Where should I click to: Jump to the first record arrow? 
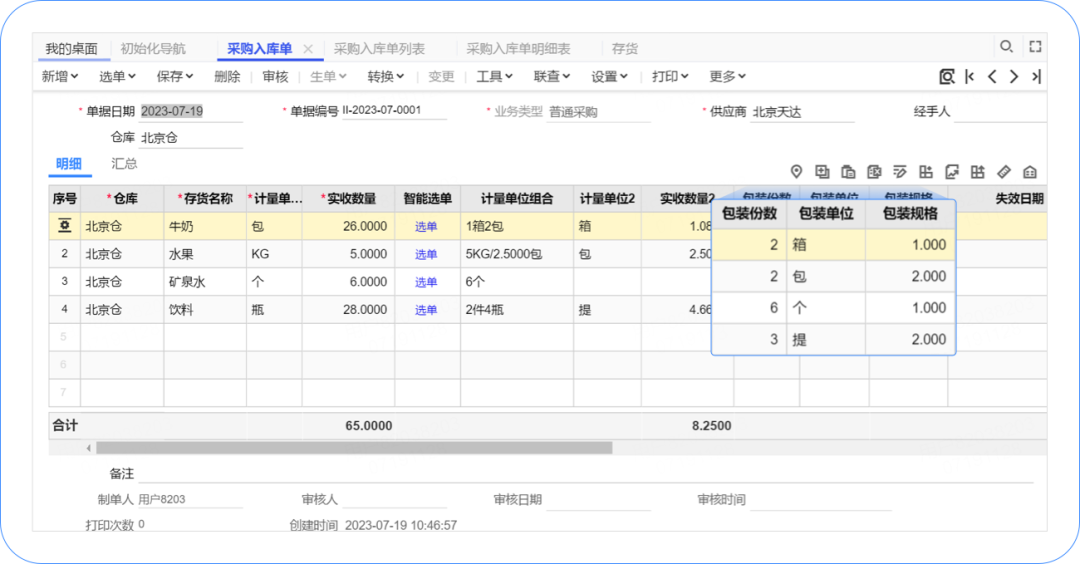pos(970,77)
